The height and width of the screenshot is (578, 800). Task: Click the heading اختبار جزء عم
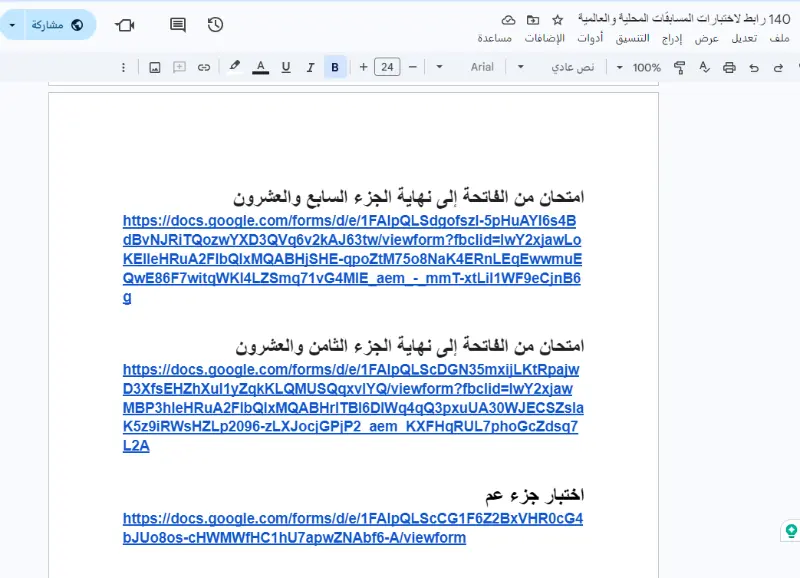pyautogui.click(x=534, y=495)
